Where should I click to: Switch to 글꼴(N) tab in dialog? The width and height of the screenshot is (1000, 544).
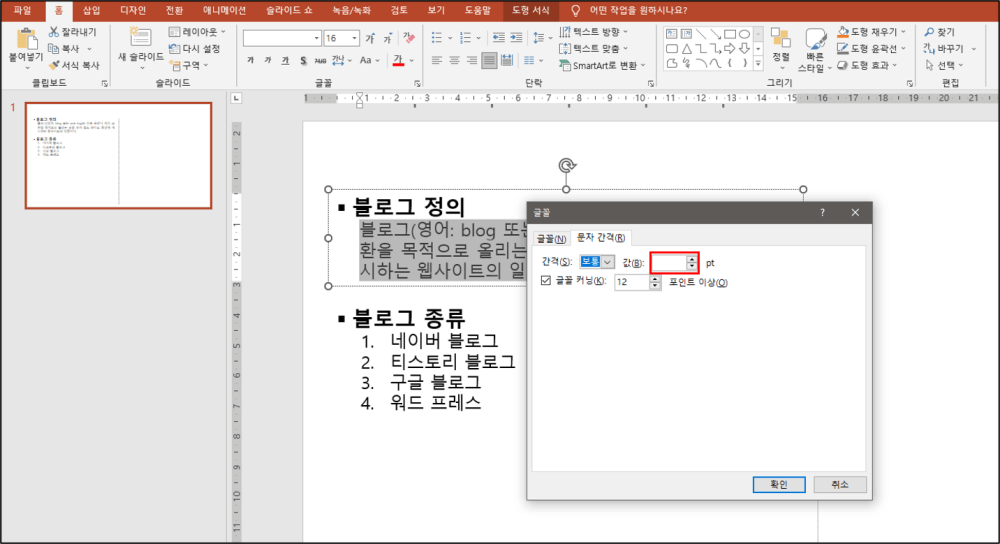(x=551, y=239)
